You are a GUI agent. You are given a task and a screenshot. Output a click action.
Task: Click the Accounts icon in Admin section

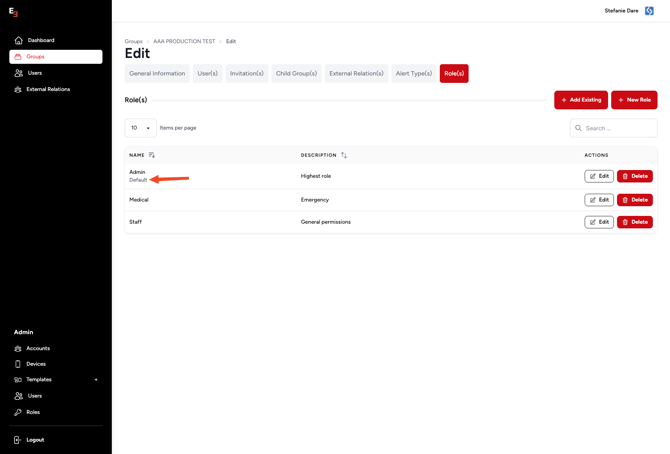(18, 348)
